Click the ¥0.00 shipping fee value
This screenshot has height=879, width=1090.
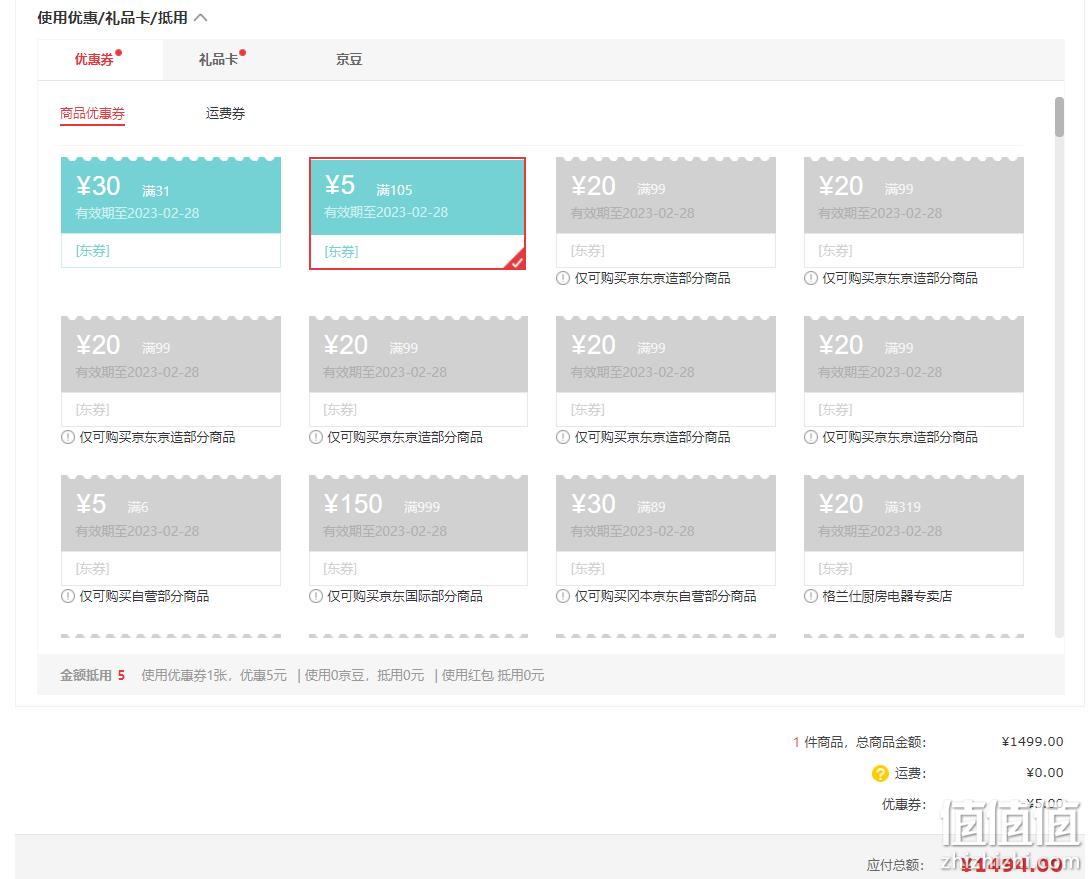pos(1045,773)
